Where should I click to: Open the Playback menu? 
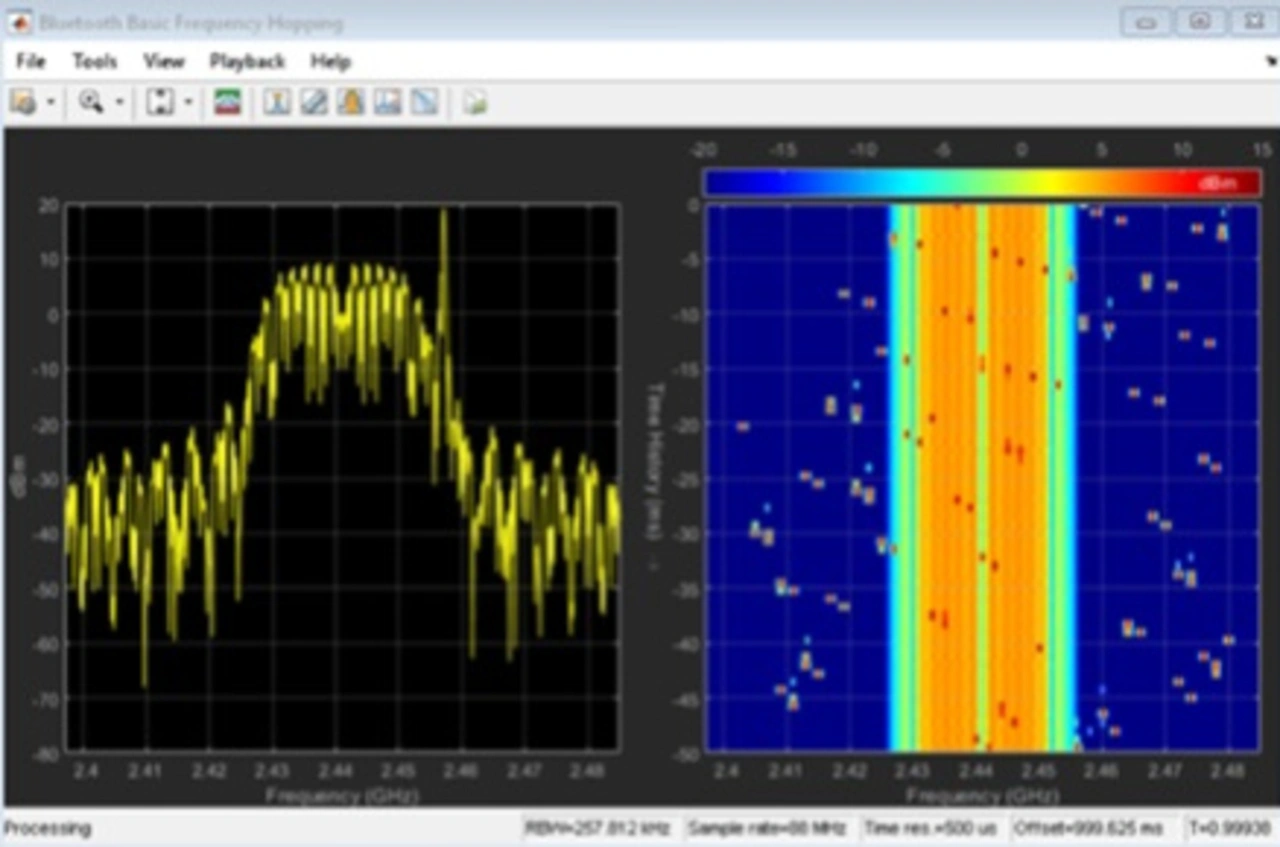[x=247, y=61]
